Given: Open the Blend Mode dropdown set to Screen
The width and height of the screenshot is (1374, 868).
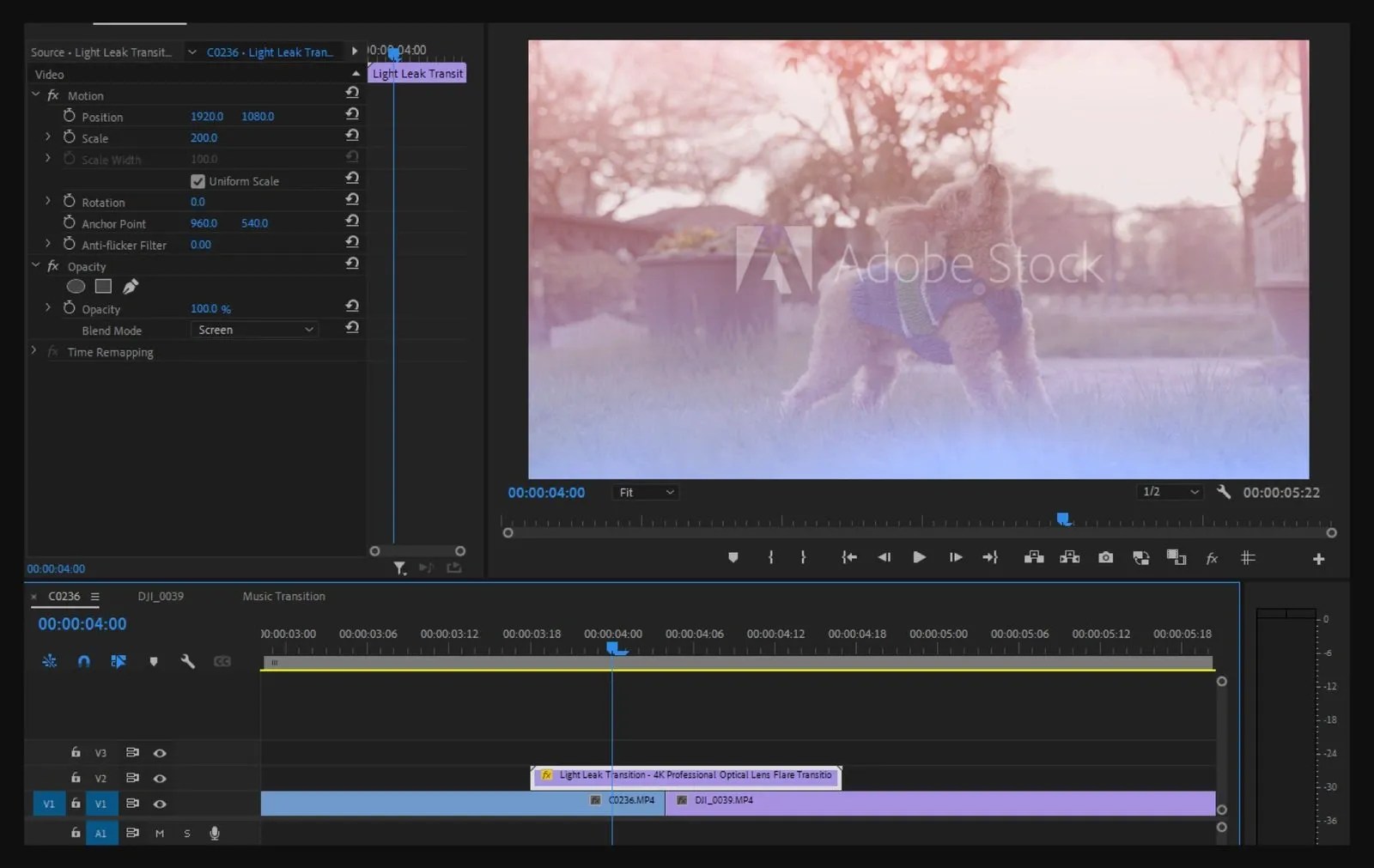Looking at the screenshot, I should pyautogui.click(x=253, y=330).
